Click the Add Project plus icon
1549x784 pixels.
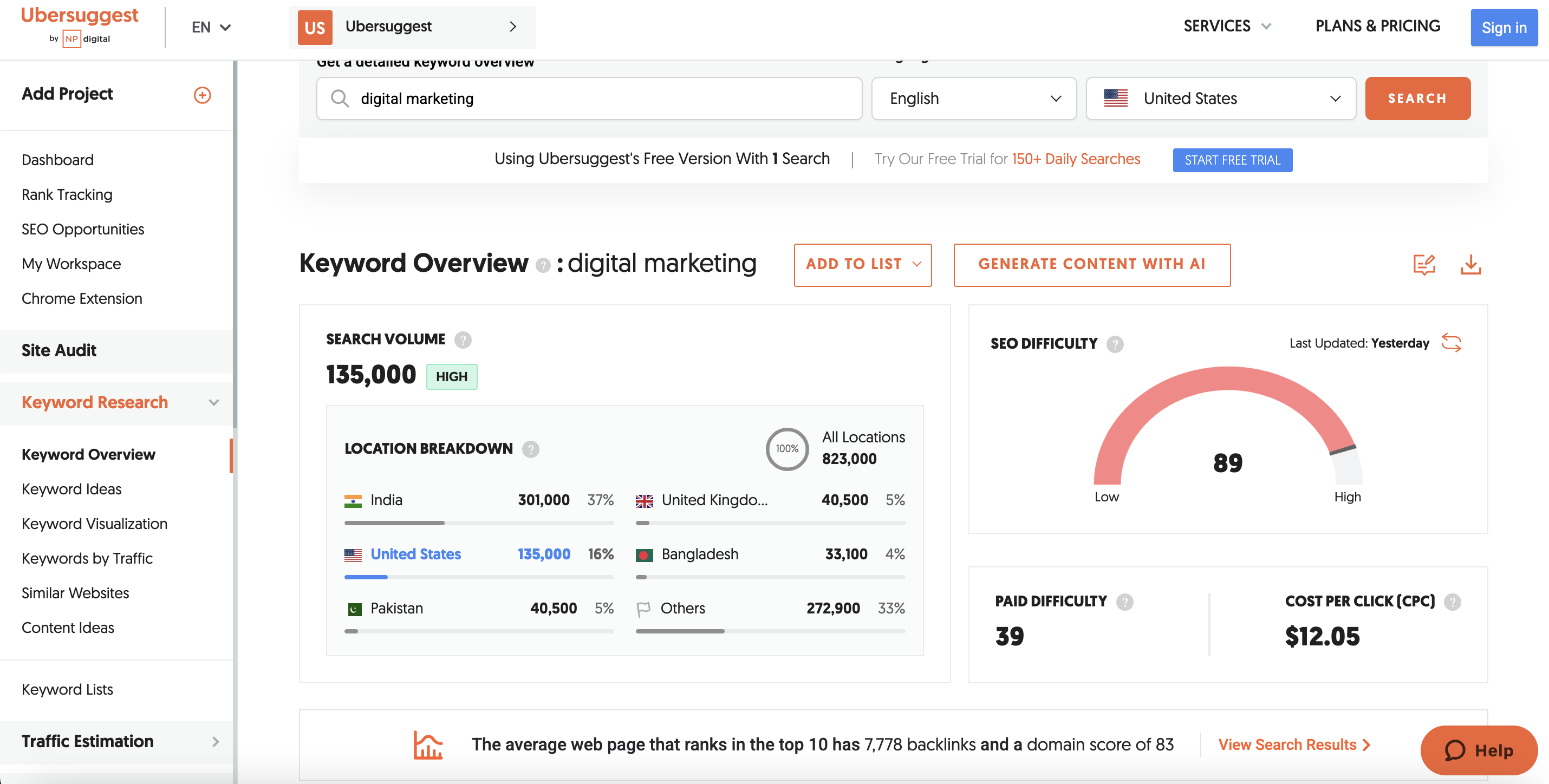(202, 94)
